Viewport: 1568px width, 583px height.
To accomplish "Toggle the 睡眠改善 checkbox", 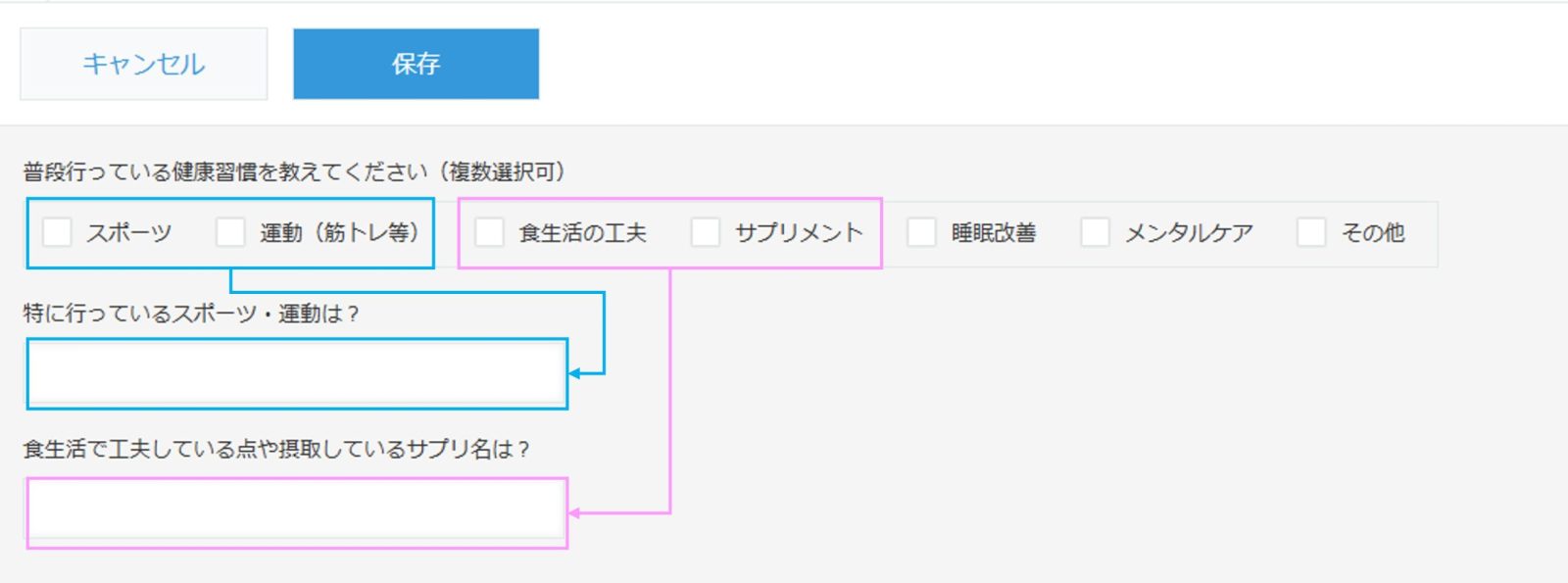I will (921, 232).
